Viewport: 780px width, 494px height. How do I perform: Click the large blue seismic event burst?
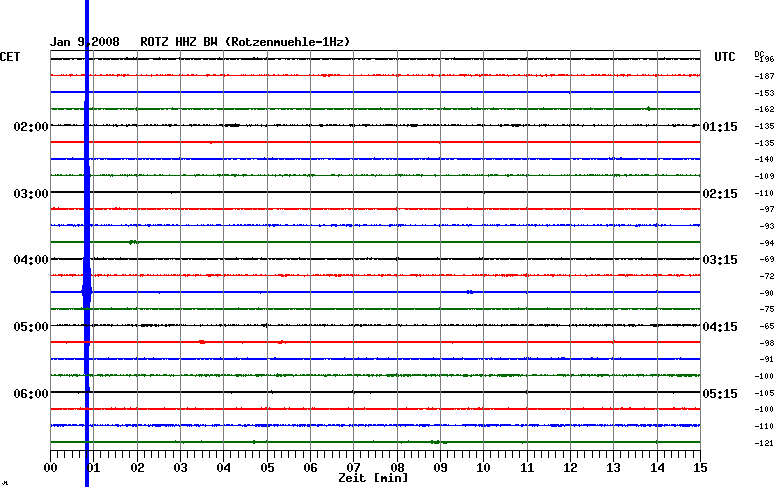pos(87,243)
